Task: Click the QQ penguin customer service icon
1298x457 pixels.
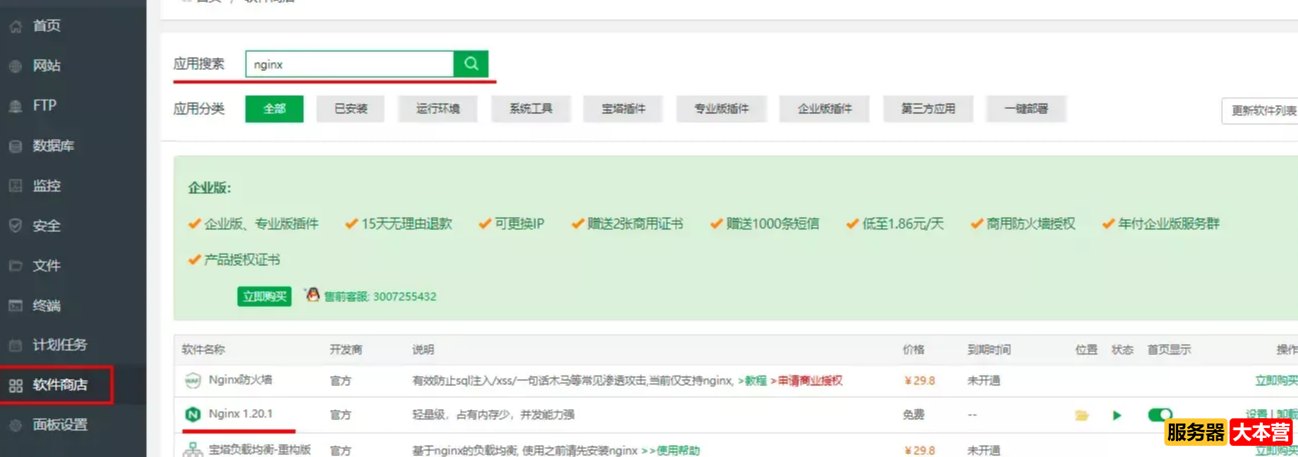Action: [x=312, y=295]
